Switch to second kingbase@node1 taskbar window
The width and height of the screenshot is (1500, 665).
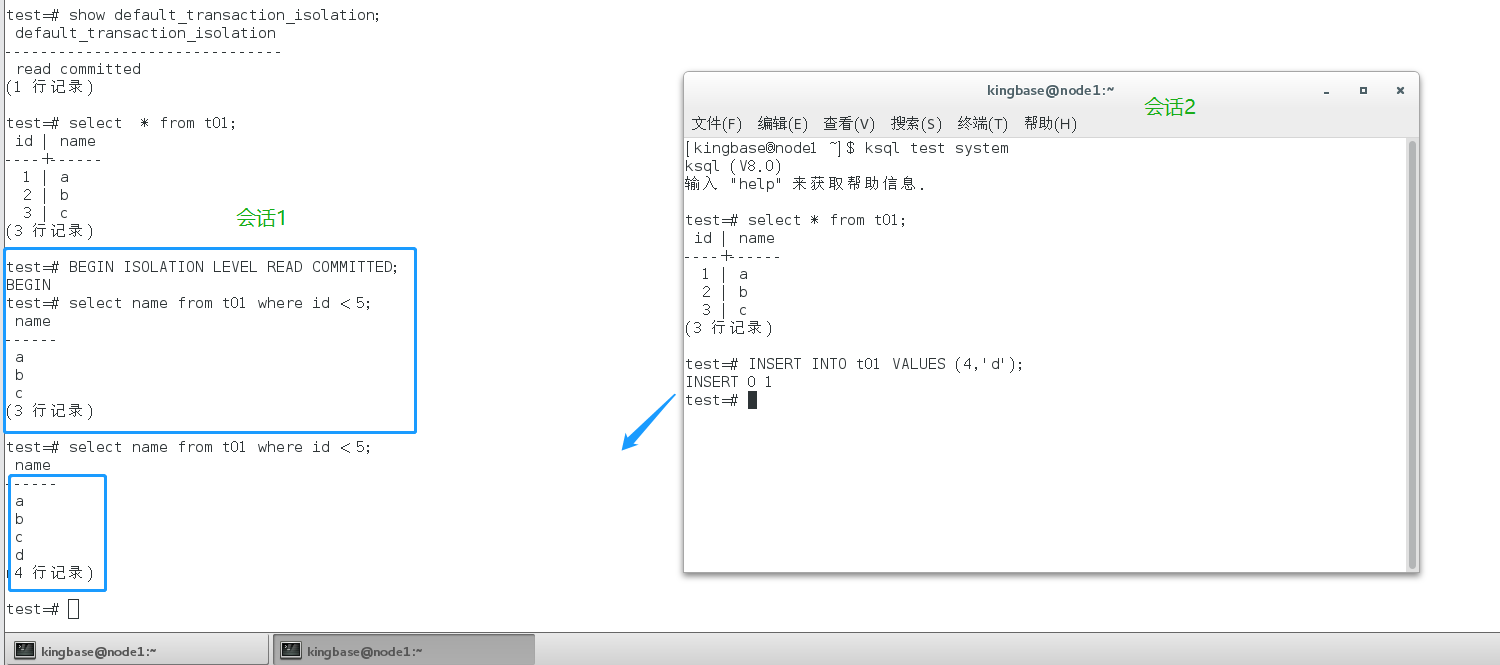coord(404,651)
